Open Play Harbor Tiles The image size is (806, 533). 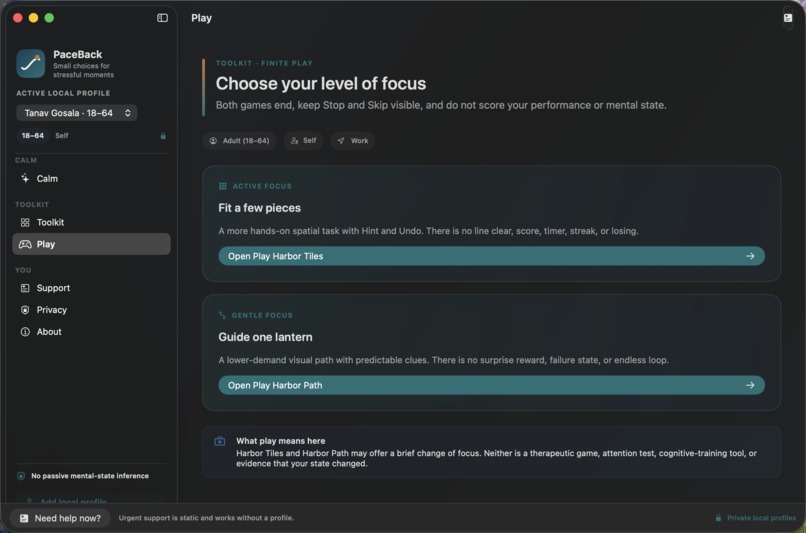tap(491, 256)
